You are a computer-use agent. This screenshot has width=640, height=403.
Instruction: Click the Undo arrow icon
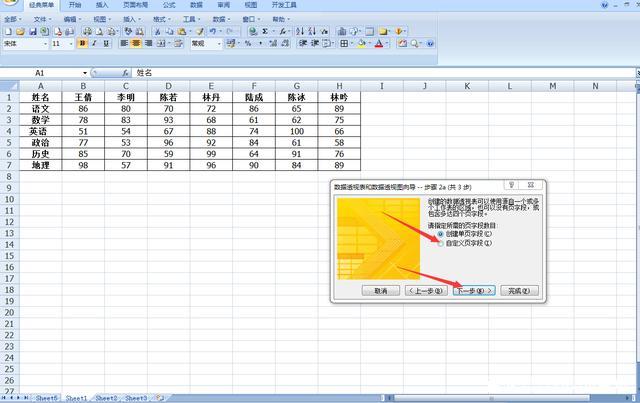pos(213,31)
